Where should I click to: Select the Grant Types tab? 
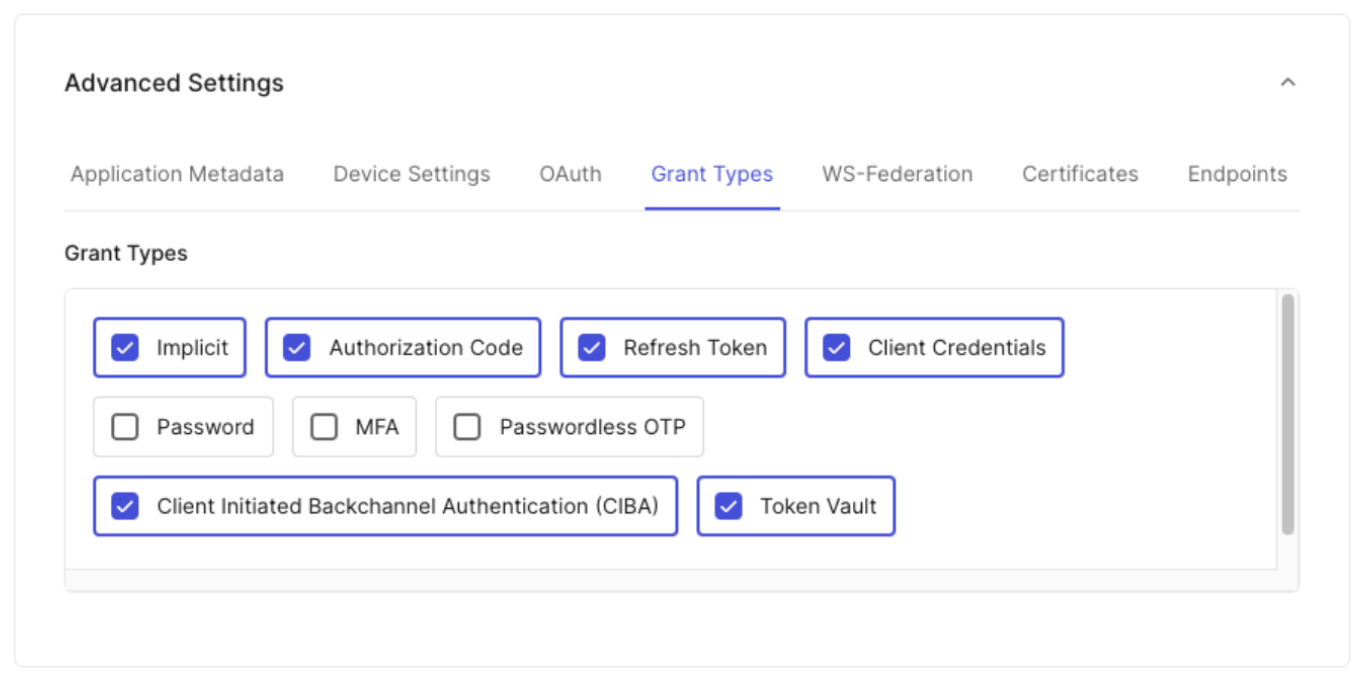click(712, 174)
